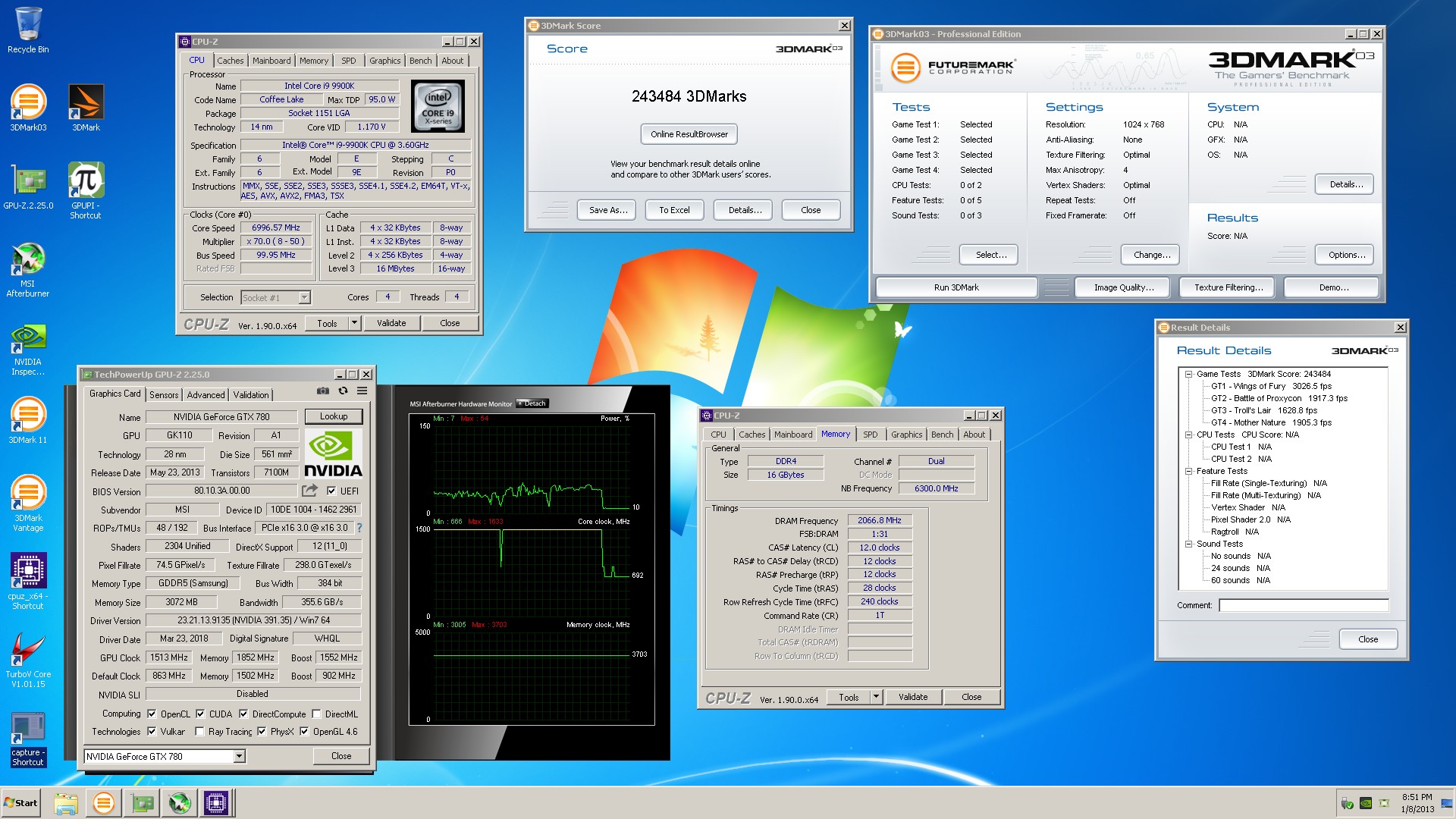Open the Validation tab in GPU-Z
The width and height of the screenshot is (1456, 819).
pos(251,395)
